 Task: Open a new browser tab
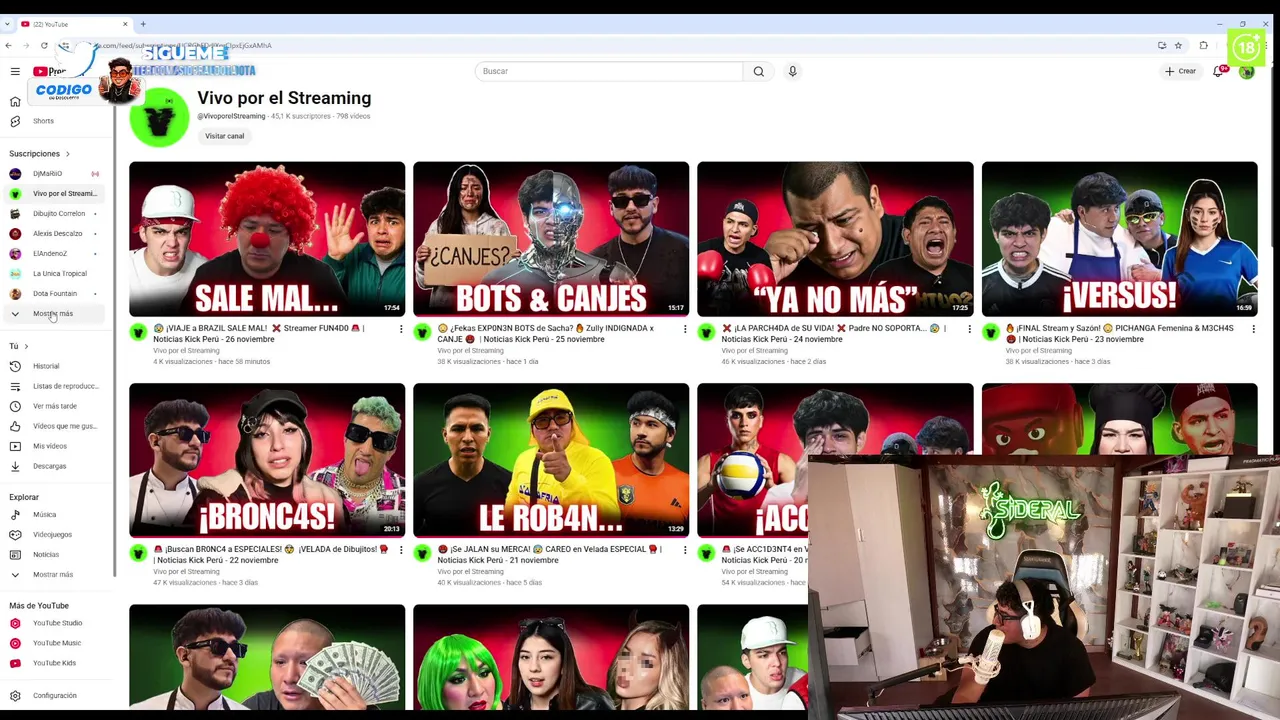tap(143, 24)
